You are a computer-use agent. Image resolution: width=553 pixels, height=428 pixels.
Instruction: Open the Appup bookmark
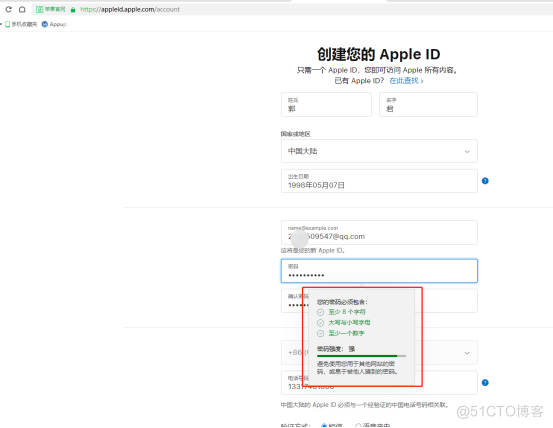click(x=54, y=24)
